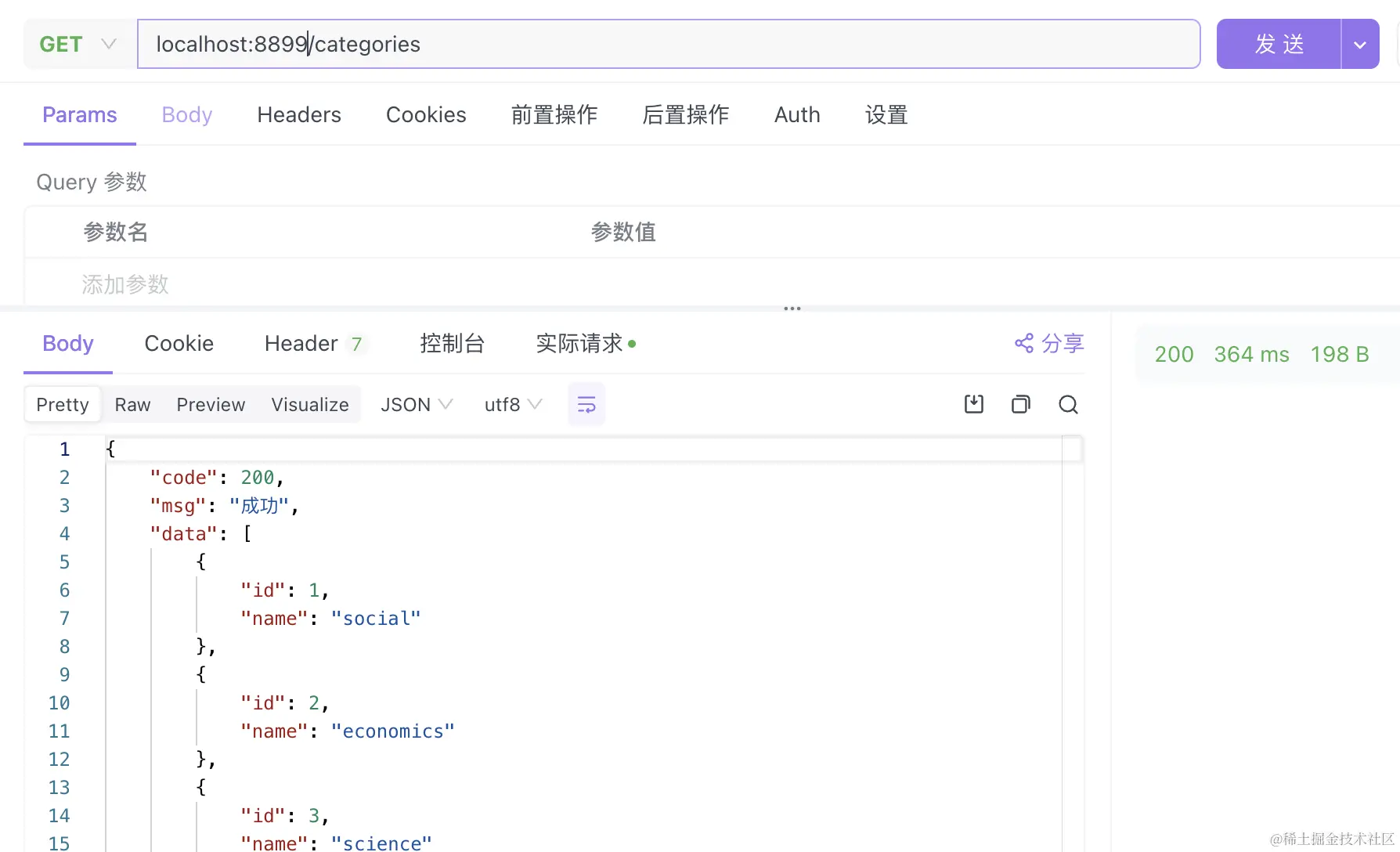Open the request Body tab beside Params
Image resolution: width=1400 pixels, height=852 pixels.
(x=187, y=114)
